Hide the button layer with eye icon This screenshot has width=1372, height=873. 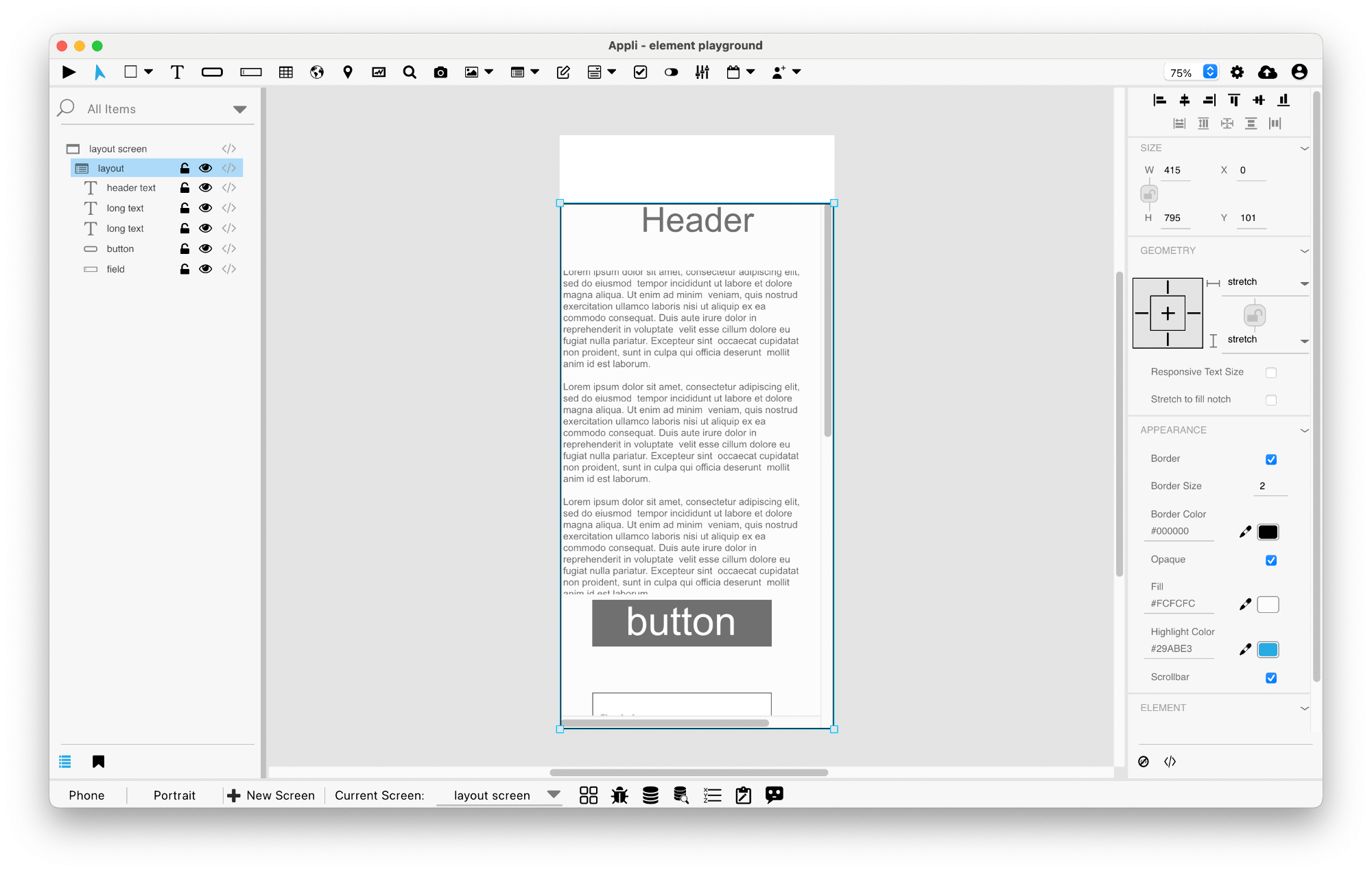205,248
